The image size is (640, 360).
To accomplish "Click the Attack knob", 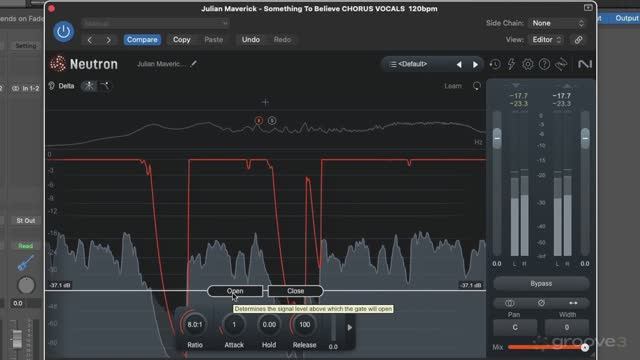I will [234, 325].
